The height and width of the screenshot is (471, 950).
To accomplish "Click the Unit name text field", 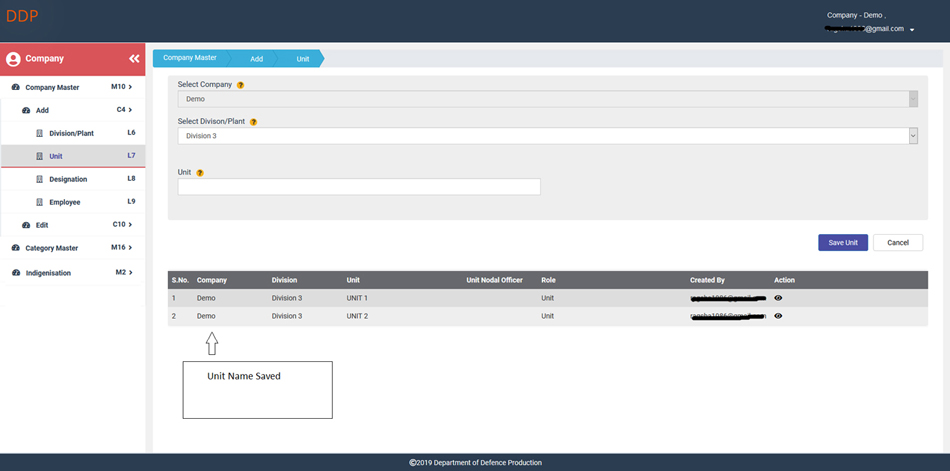I will [359, 187].
